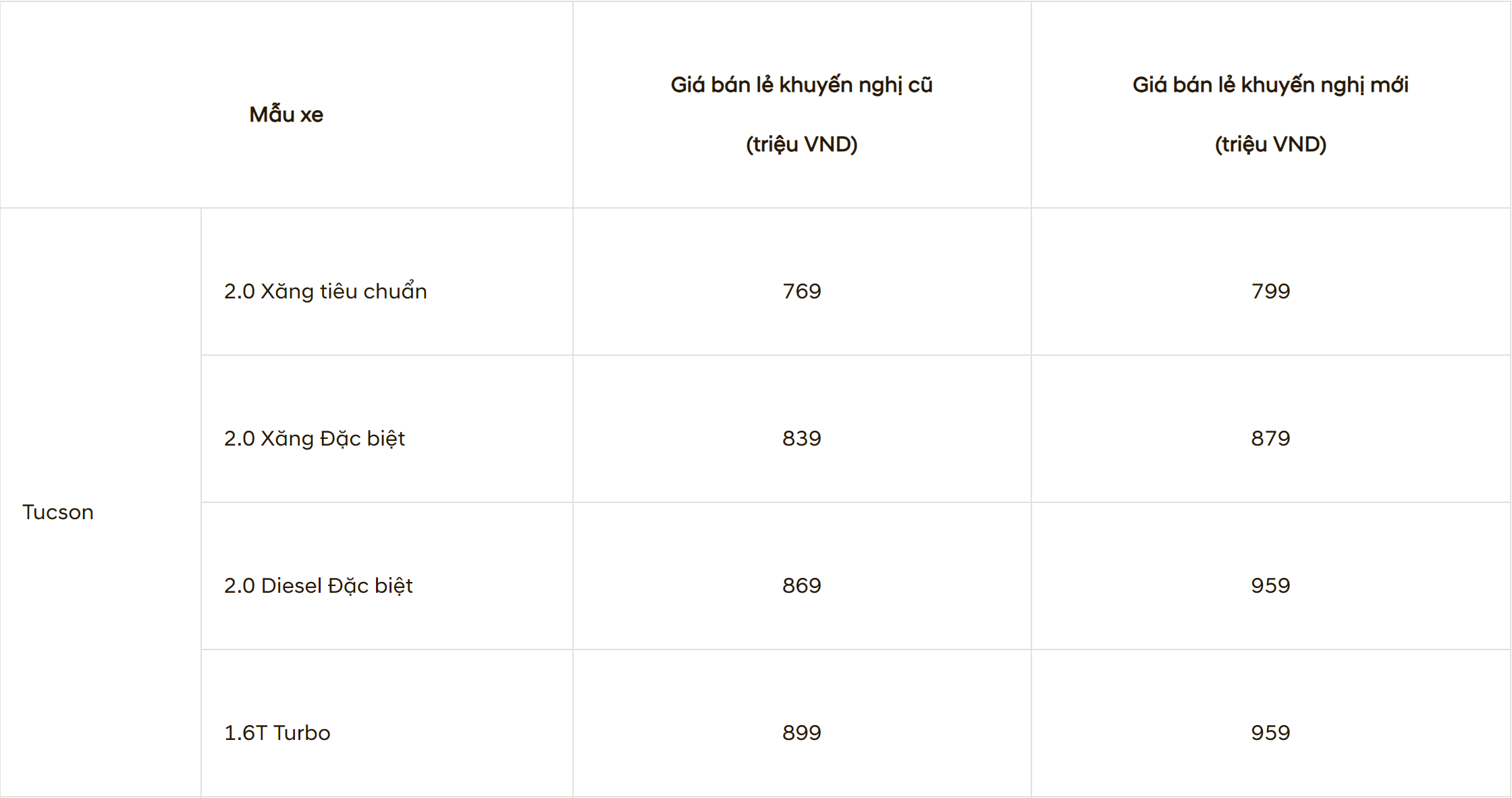Click the word "mới" in the new price header
1512x798 pixels.
click(x=1389, y=86)
